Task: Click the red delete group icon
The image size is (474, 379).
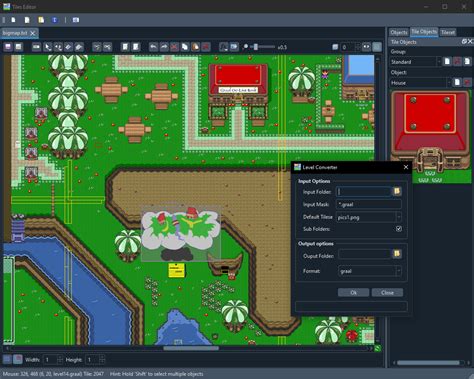Action: [x=457, y=61]
